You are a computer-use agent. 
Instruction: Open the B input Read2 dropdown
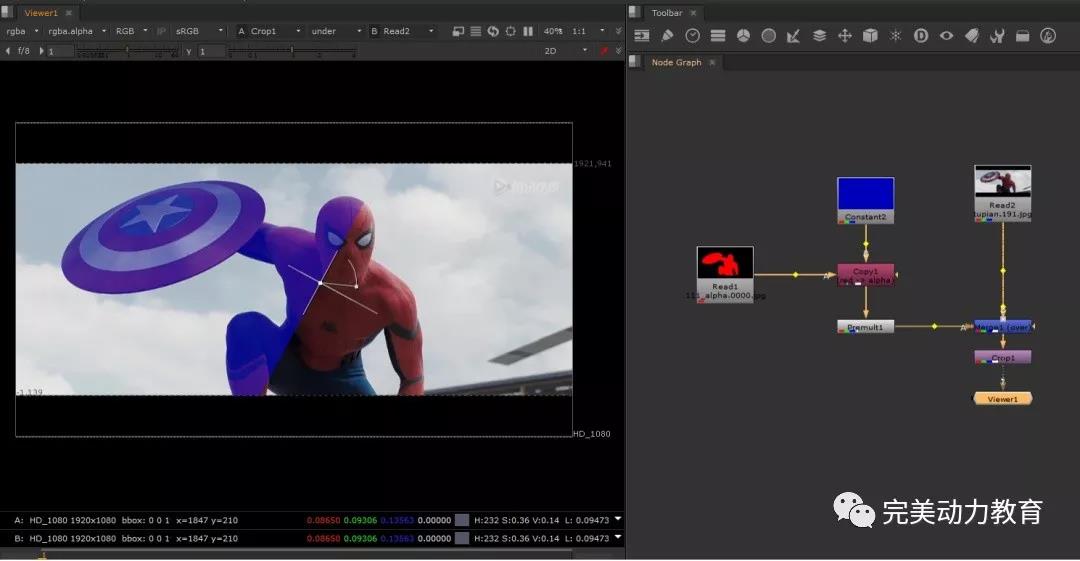click(403, 31)
